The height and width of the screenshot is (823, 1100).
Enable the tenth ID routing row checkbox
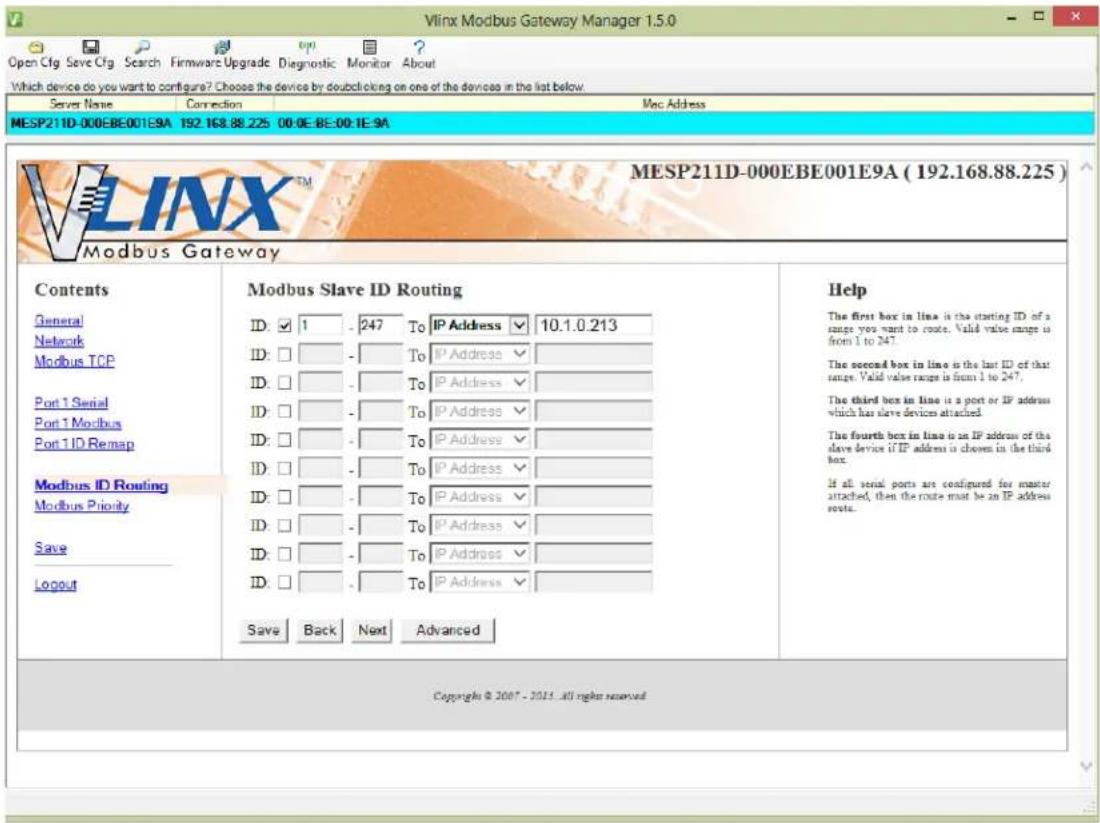click(x=284, y=582)
